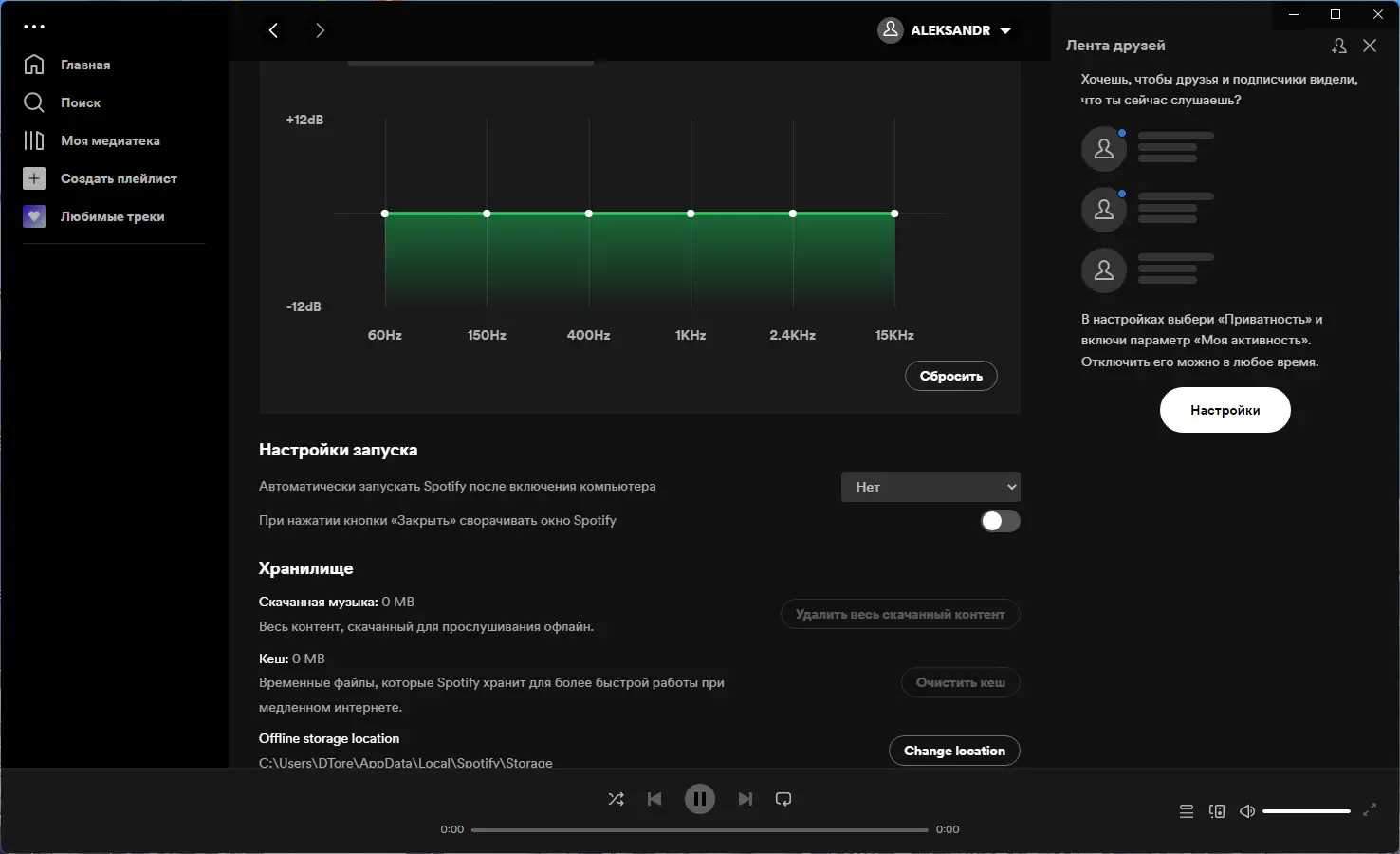Click the home house icon
The height and width of the screenshot is (854, 1400).
click(34, 65)
